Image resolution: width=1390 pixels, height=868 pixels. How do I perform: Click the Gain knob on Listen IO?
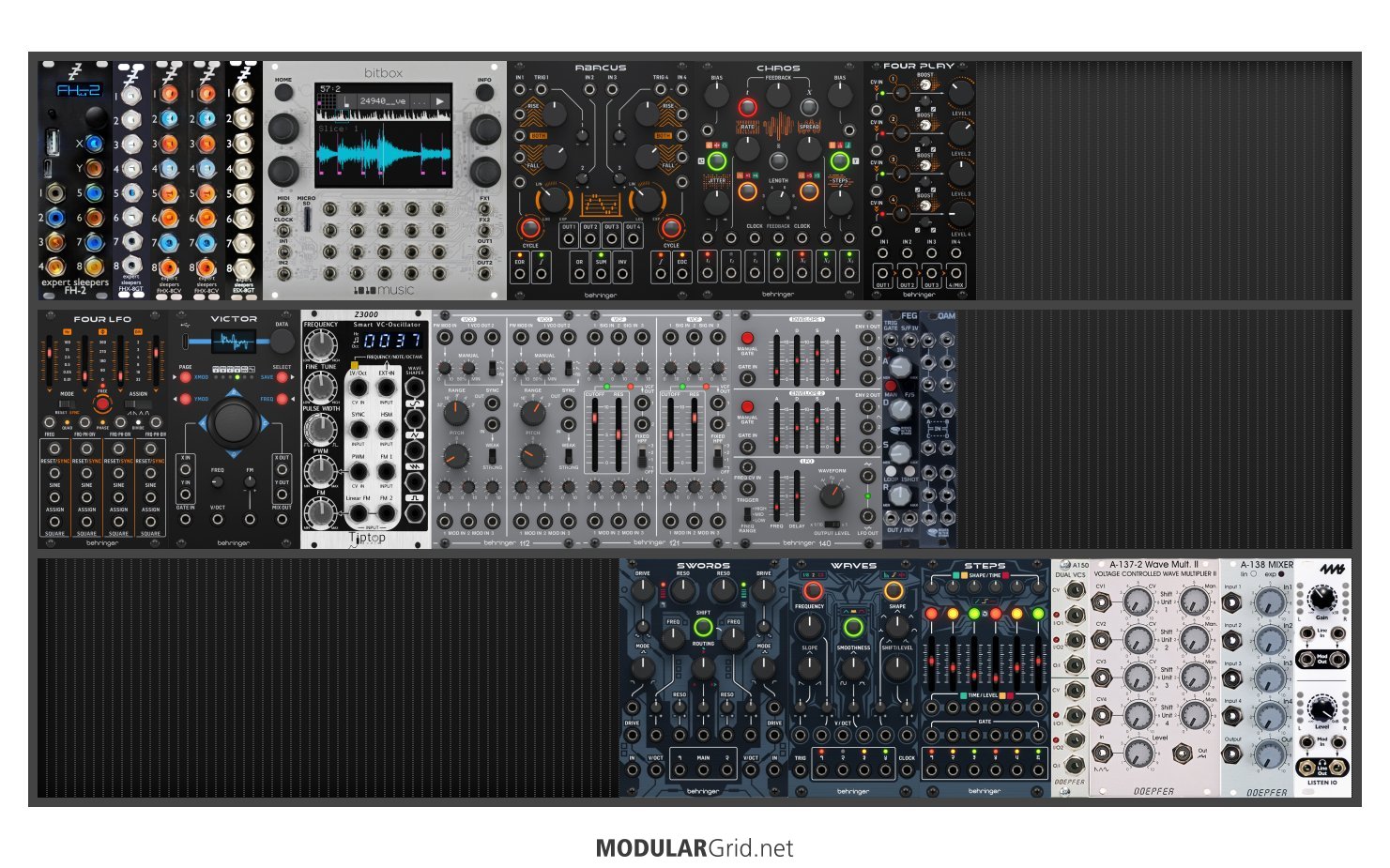click(1321, 597)
